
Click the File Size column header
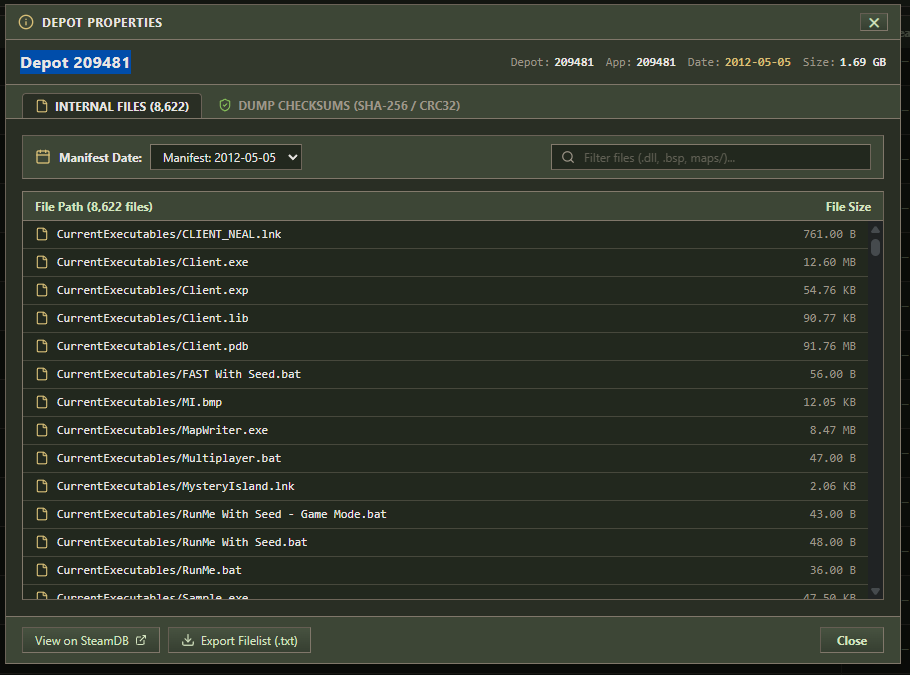[x=848, y=207]
